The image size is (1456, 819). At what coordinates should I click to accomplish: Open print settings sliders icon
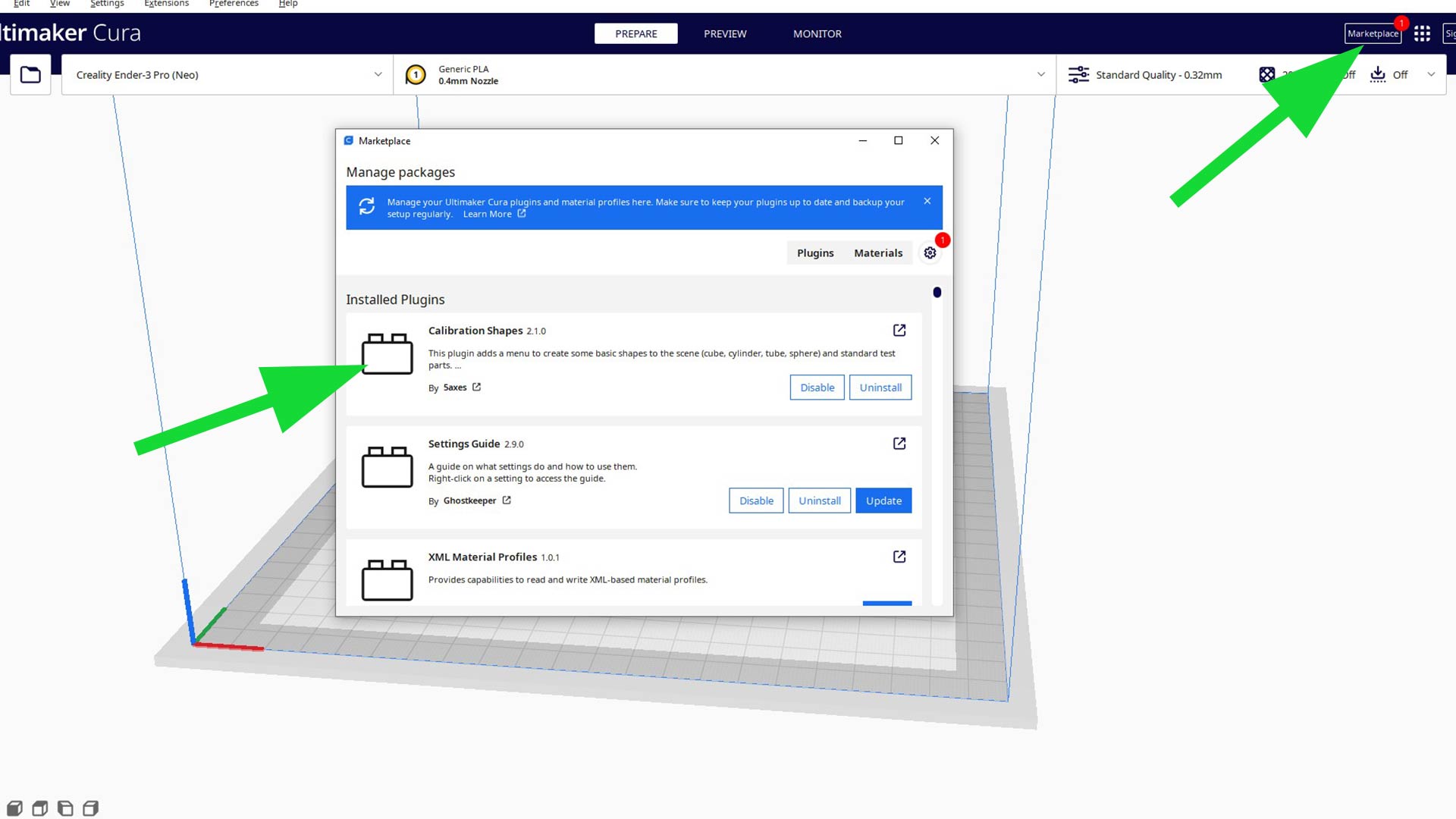point(1078,74)
